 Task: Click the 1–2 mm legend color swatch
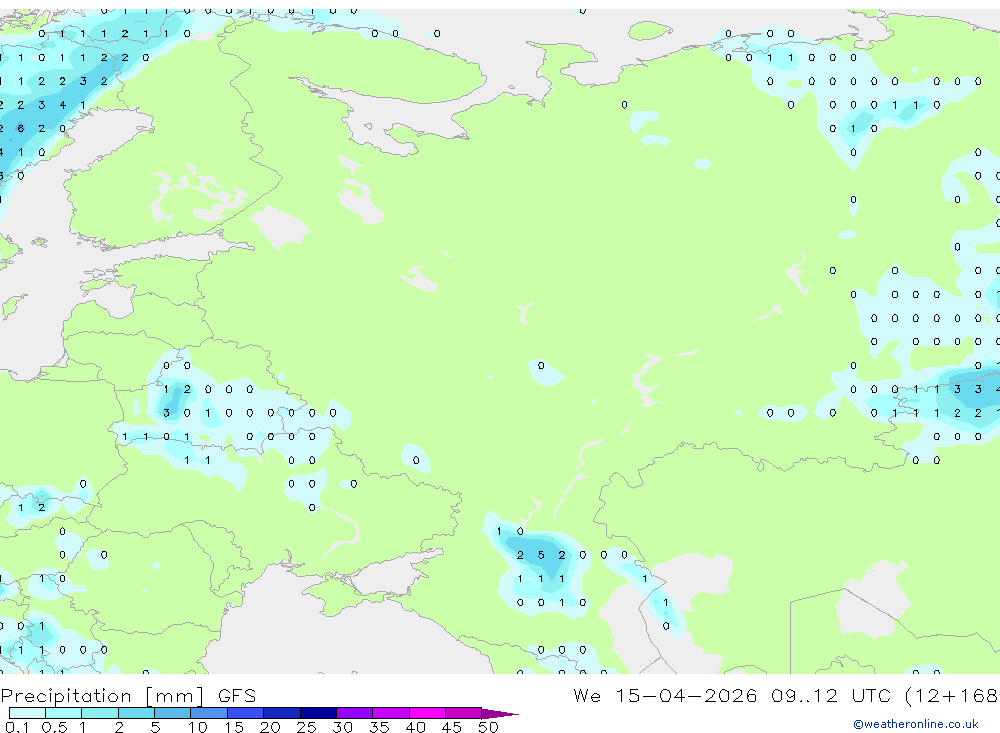pyautogui.click(x=100, y=713)
